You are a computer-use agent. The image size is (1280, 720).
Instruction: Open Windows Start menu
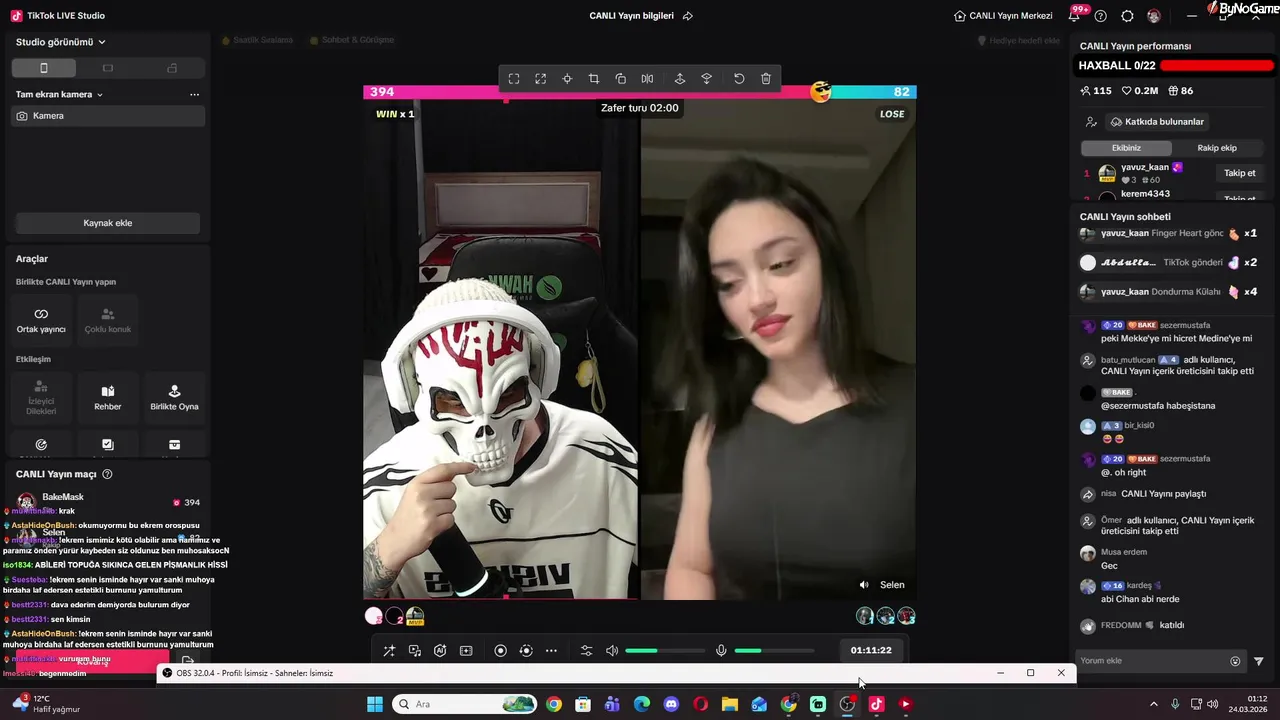pos(375,704)
